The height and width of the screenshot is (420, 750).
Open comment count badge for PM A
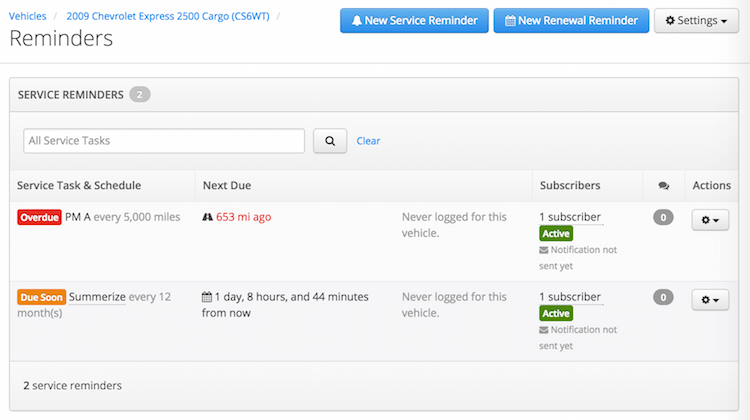(662, 217)
